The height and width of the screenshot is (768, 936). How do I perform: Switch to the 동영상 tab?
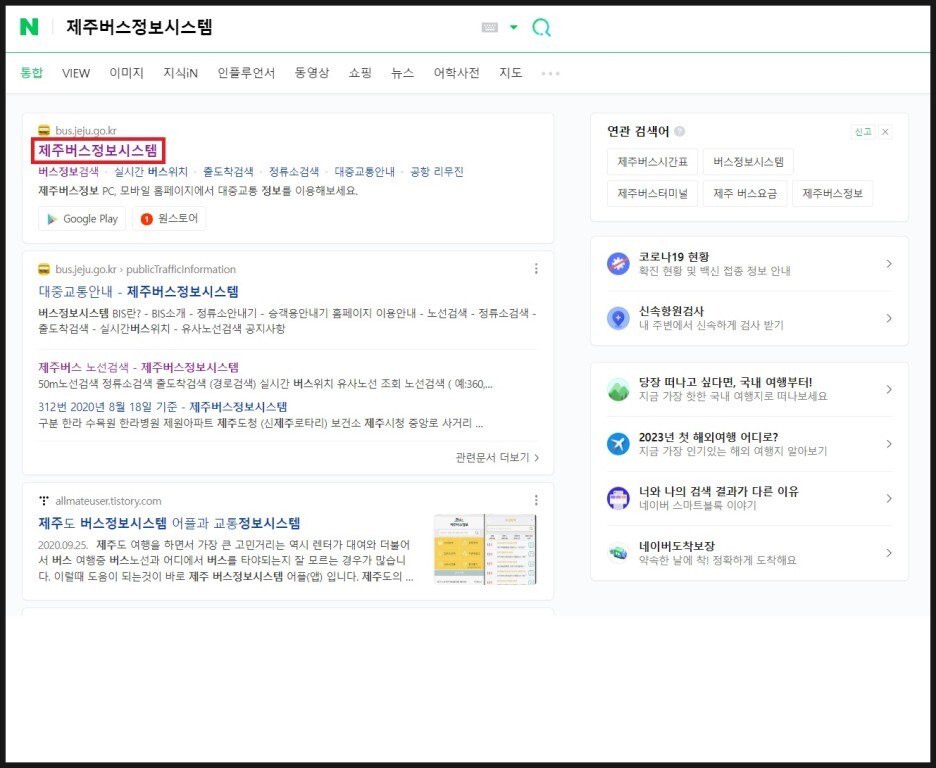coord(312,73)
